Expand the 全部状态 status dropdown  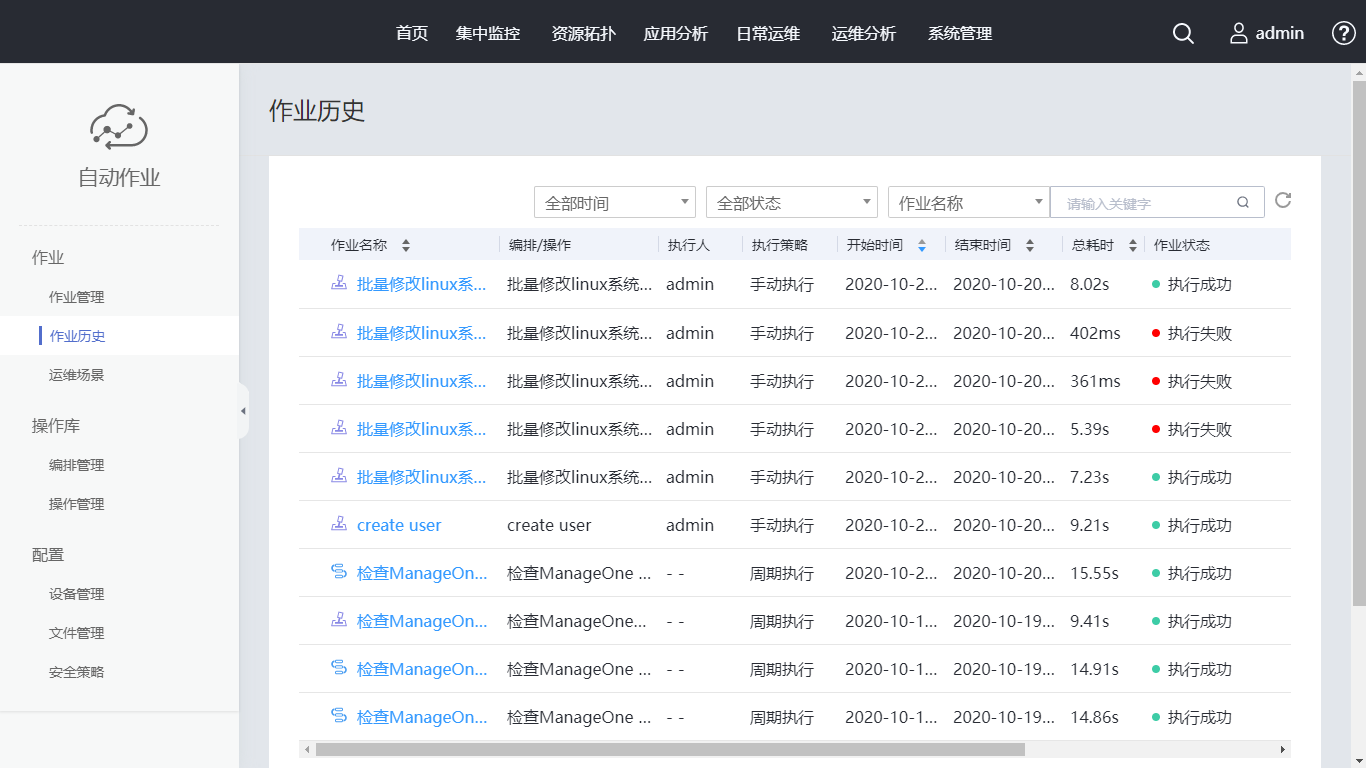(x=791, y=202)
